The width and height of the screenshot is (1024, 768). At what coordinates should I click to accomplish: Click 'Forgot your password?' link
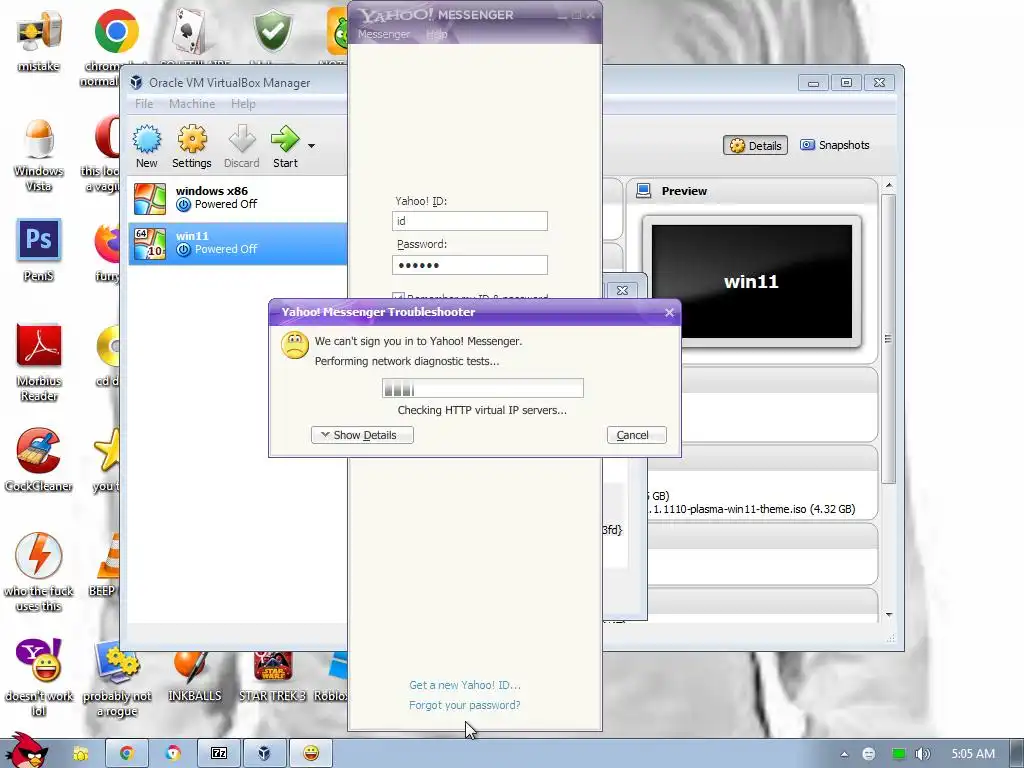pos(465,705)
